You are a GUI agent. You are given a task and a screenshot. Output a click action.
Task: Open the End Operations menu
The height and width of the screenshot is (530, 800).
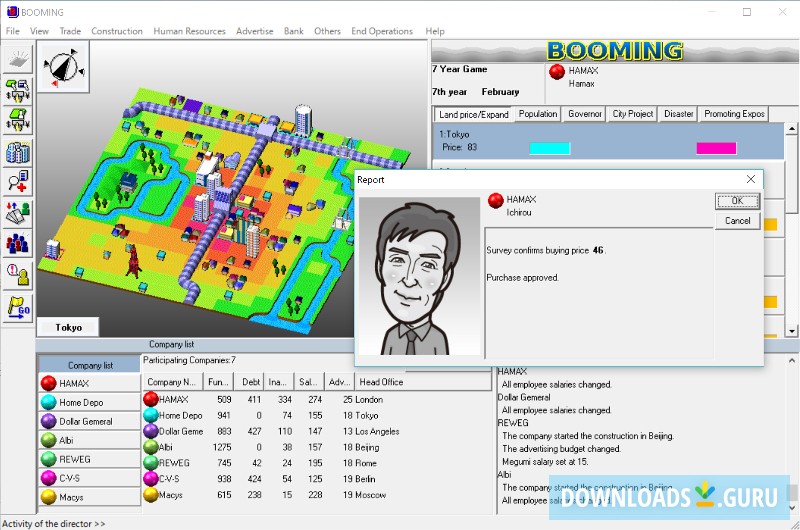pyautogui.click(x=382, y=31)
